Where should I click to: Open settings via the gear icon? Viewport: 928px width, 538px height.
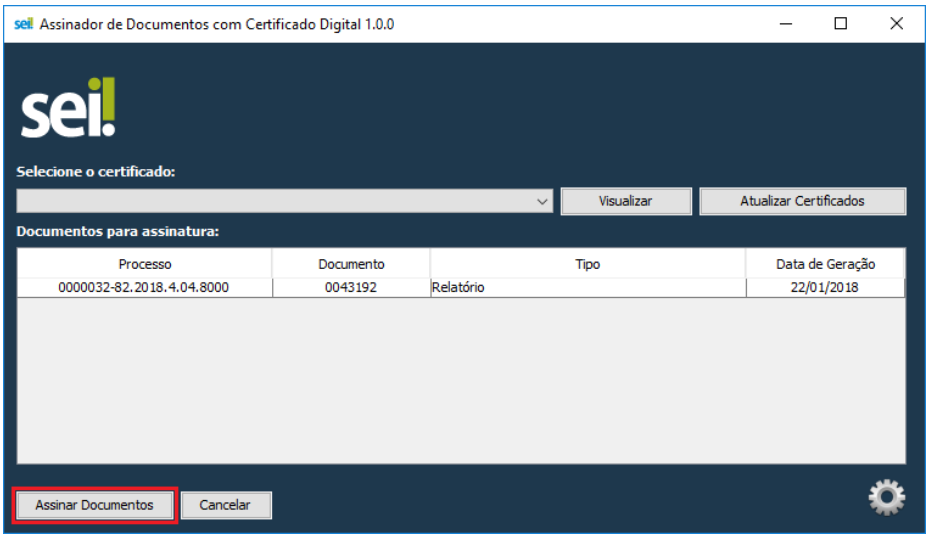[x=886, y=498]
